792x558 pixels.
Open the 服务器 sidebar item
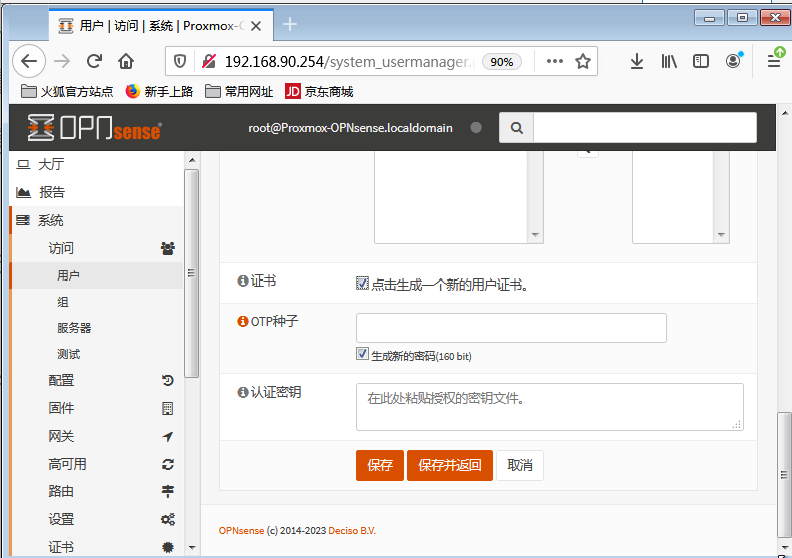coord(74,328)
